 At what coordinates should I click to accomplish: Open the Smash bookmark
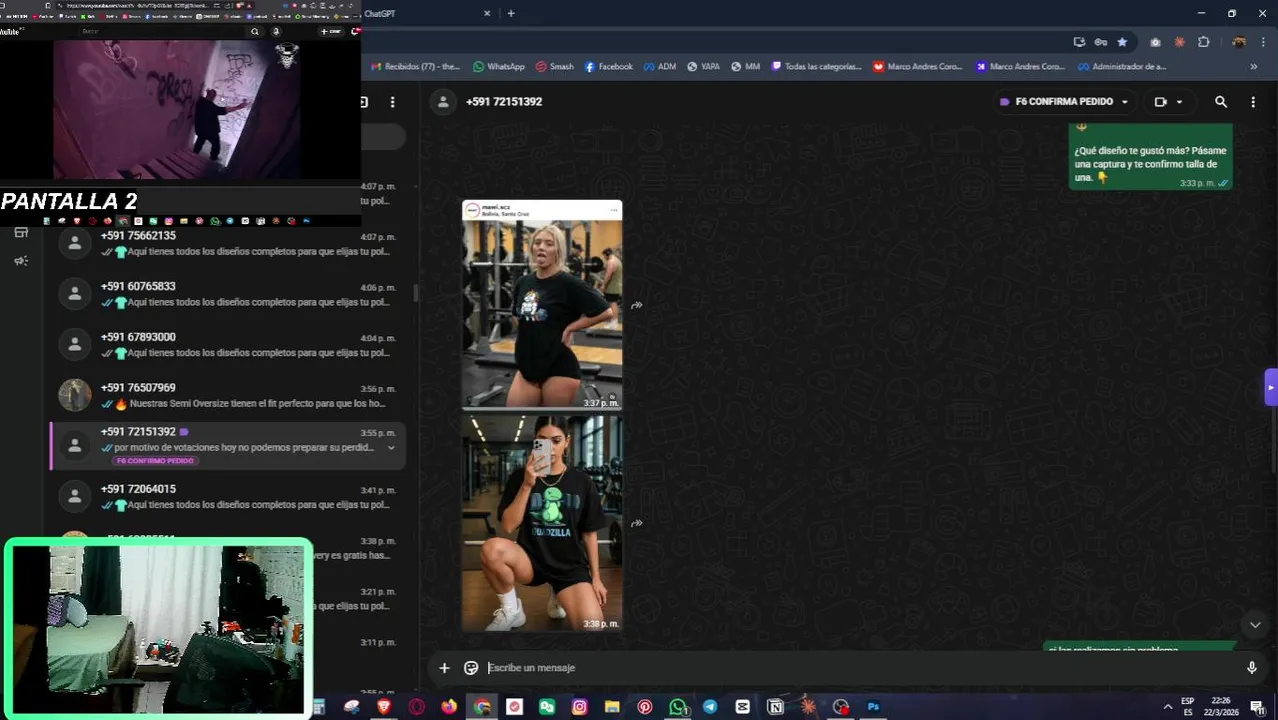[x=554, y=67]
